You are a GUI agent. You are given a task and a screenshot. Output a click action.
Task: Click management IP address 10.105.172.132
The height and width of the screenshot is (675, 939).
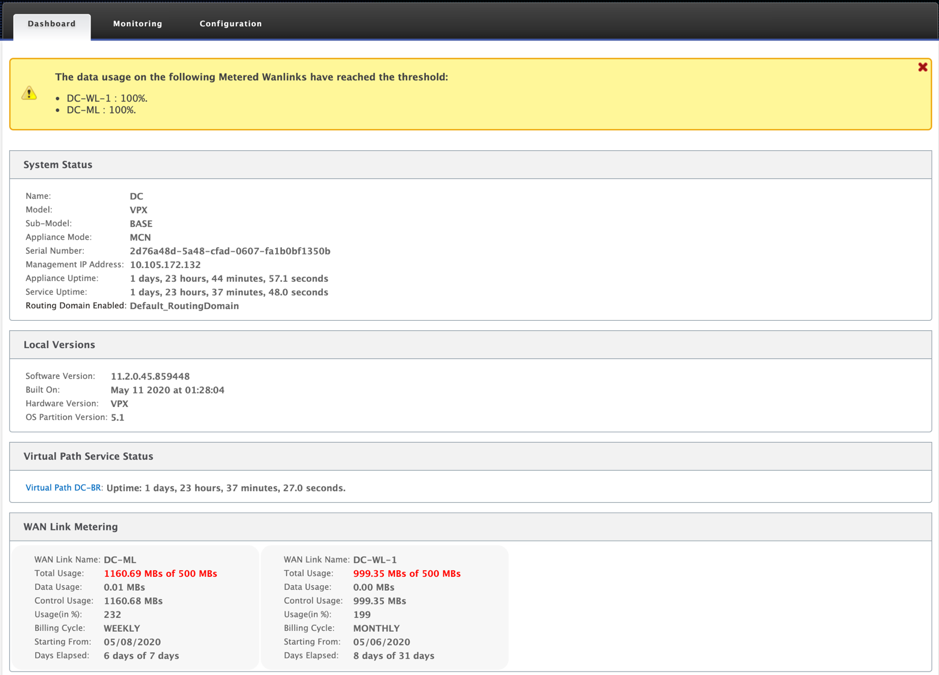(x=165, y=265)
